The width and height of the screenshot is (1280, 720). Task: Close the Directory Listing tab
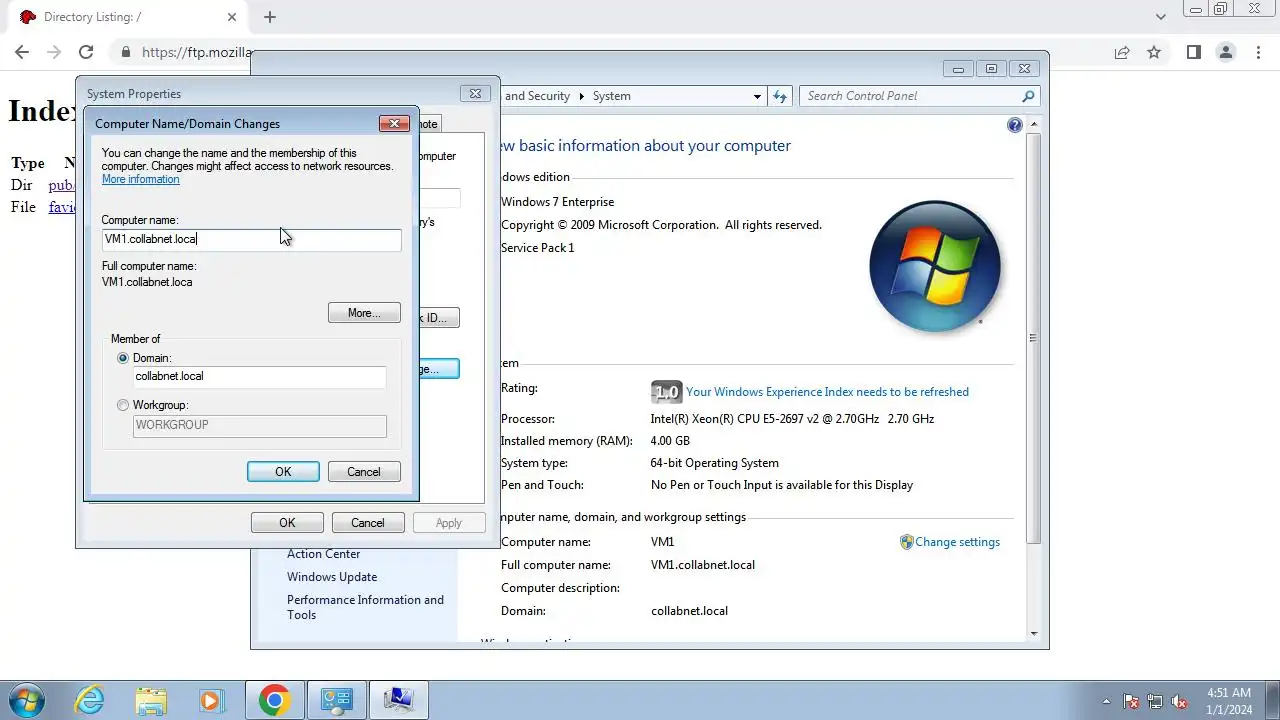pos(232,17)
